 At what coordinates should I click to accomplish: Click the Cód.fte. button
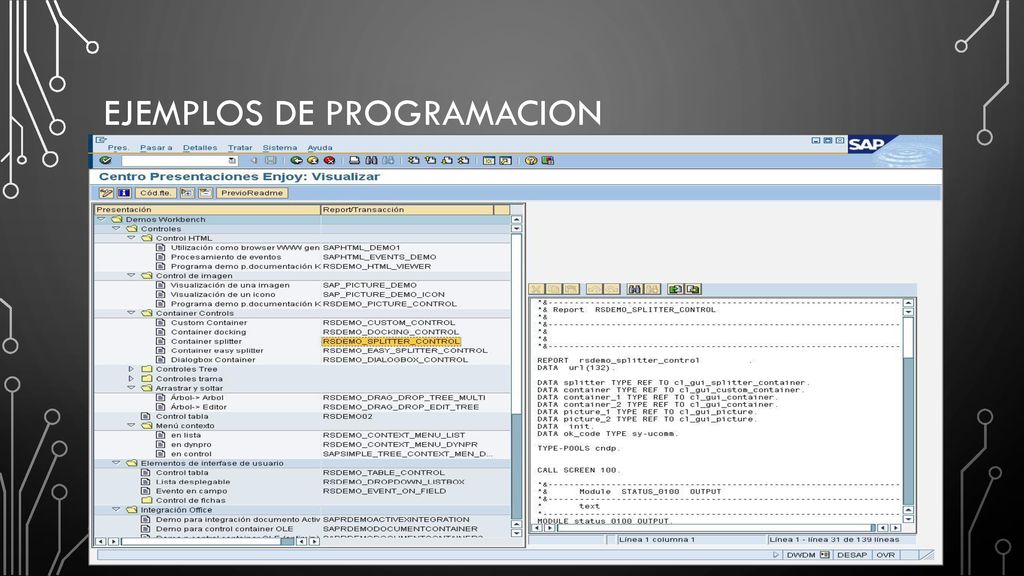(155, 193)
